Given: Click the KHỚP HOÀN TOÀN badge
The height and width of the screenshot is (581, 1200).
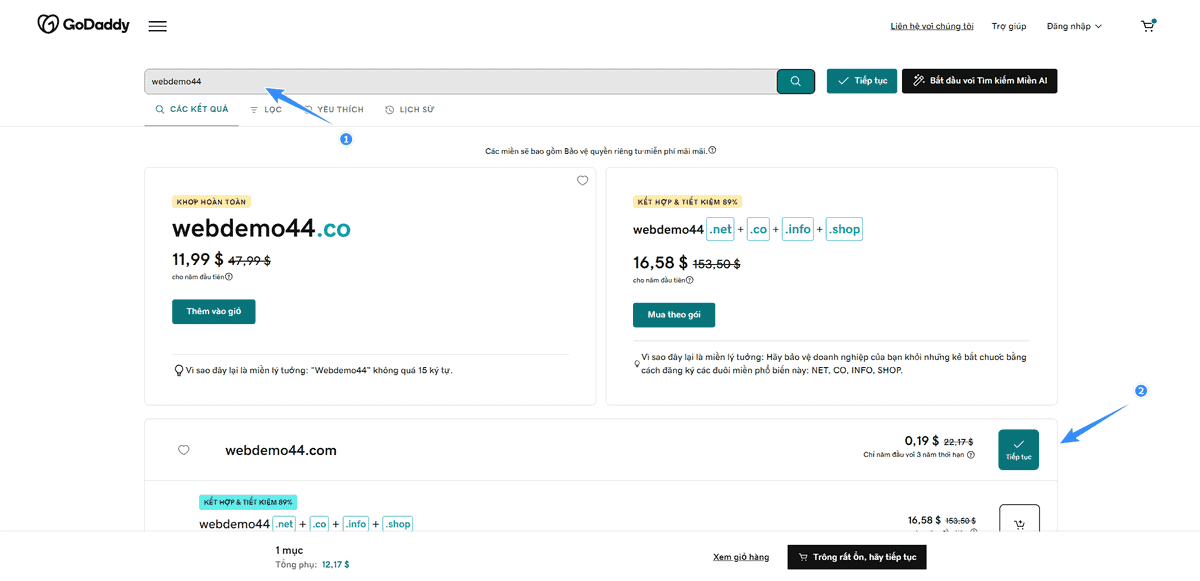Looking at the screenshot, I should pos(211,201).
